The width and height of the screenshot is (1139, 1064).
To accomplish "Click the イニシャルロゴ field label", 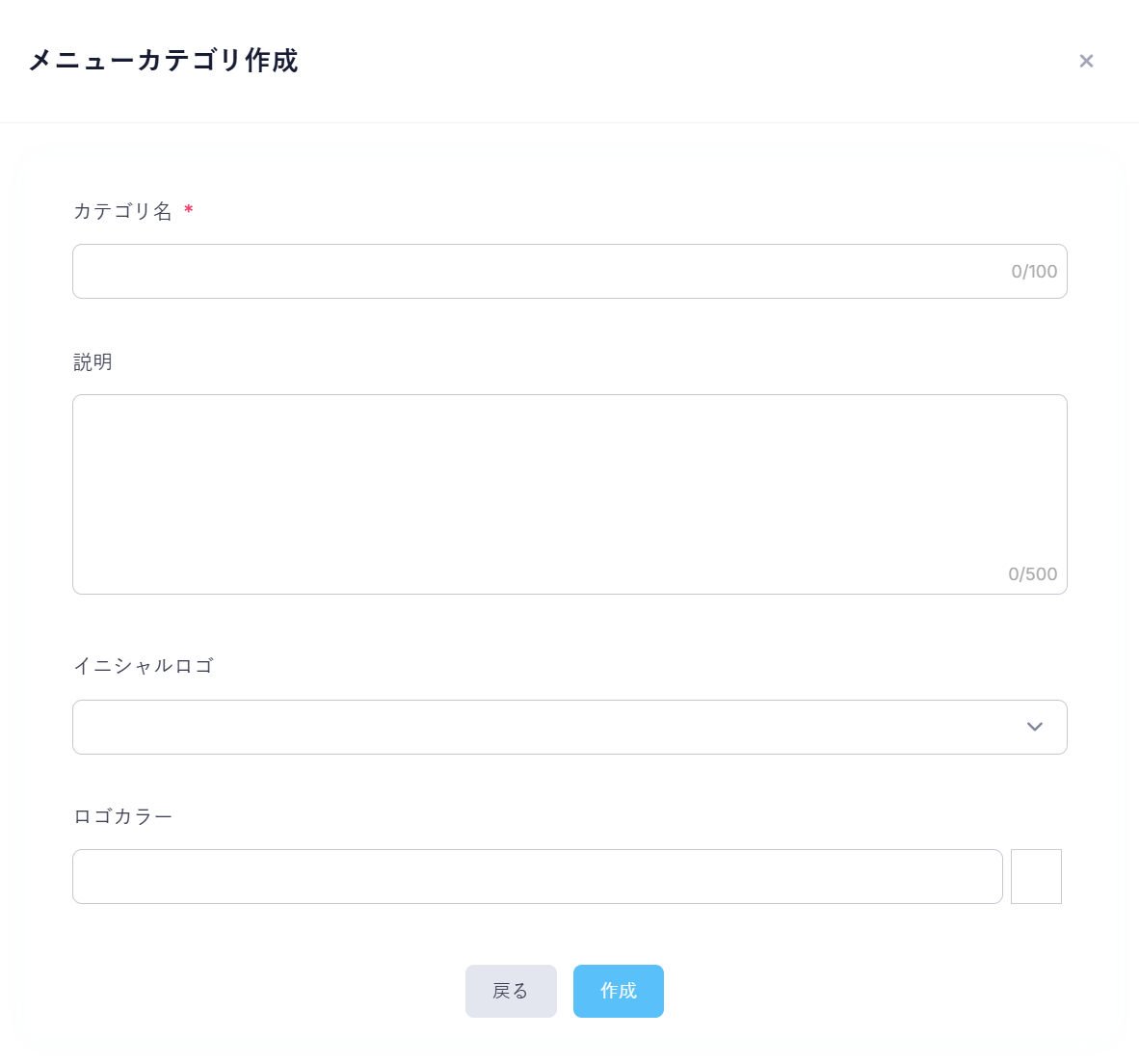I will pyautogui.click(x=143, y=666).
